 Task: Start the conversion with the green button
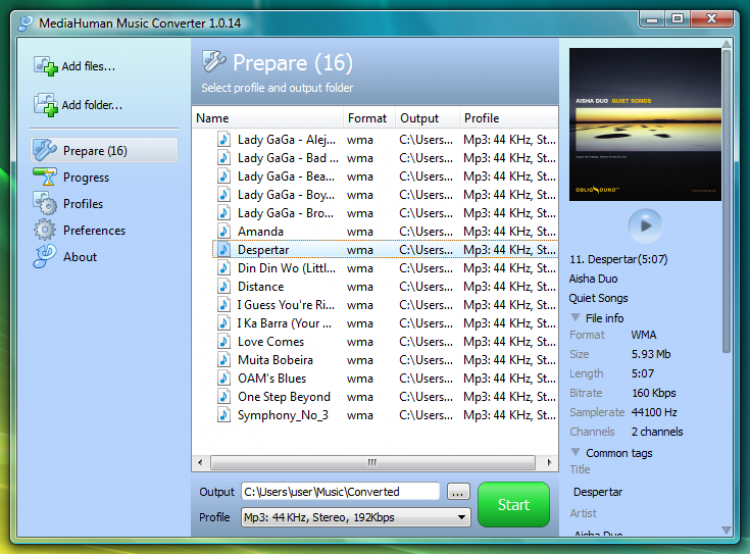(513, 505)
